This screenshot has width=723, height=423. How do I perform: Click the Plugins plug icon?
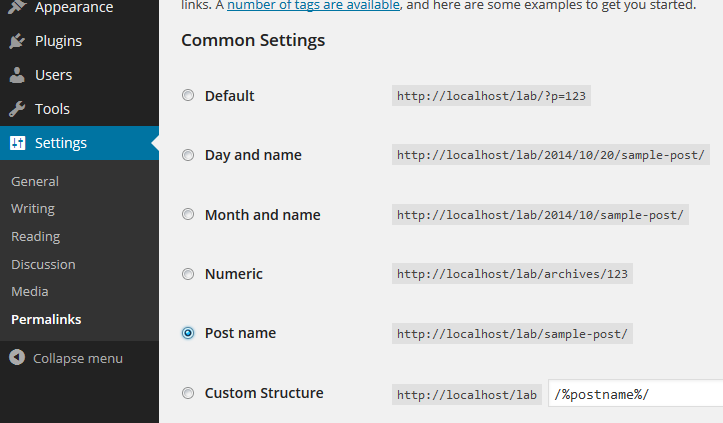pos(17,41)
